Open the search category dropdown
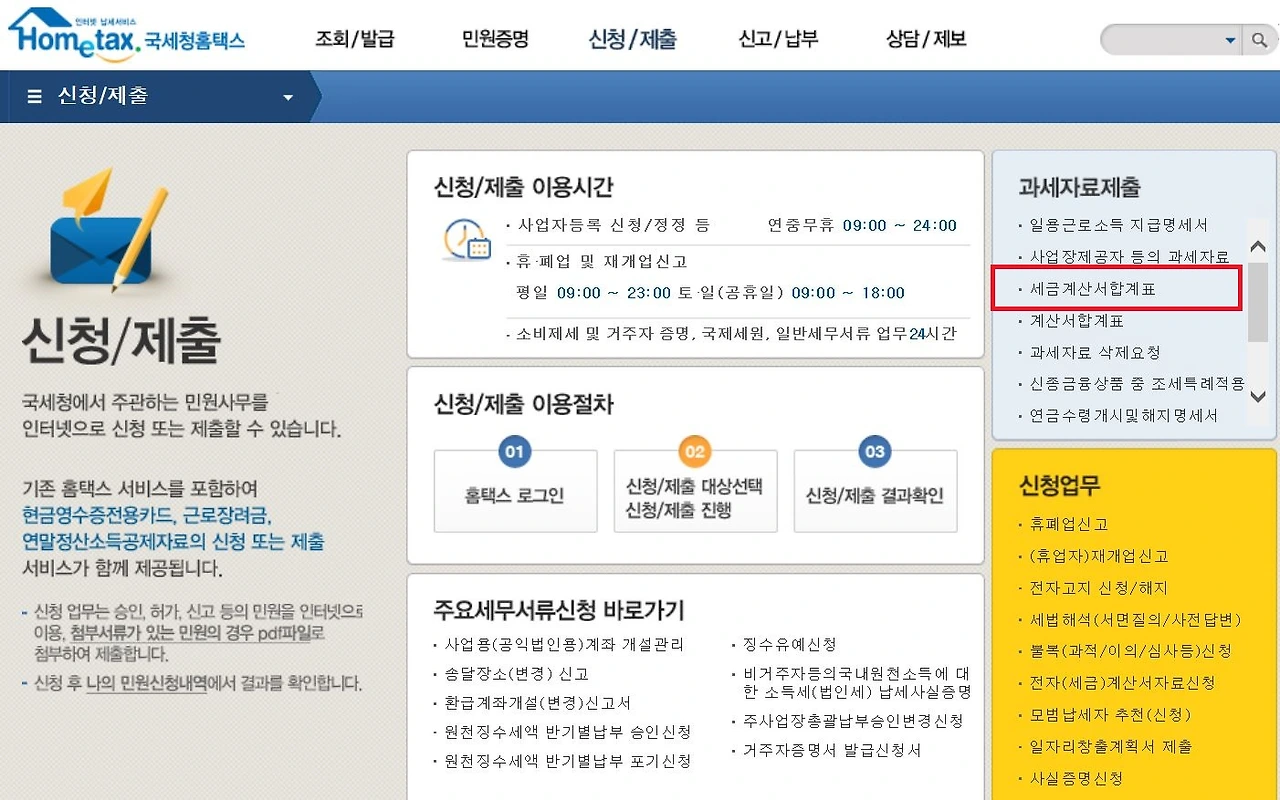Image resolution: width=1280 pixels, height=800 pixels. 1231,40
